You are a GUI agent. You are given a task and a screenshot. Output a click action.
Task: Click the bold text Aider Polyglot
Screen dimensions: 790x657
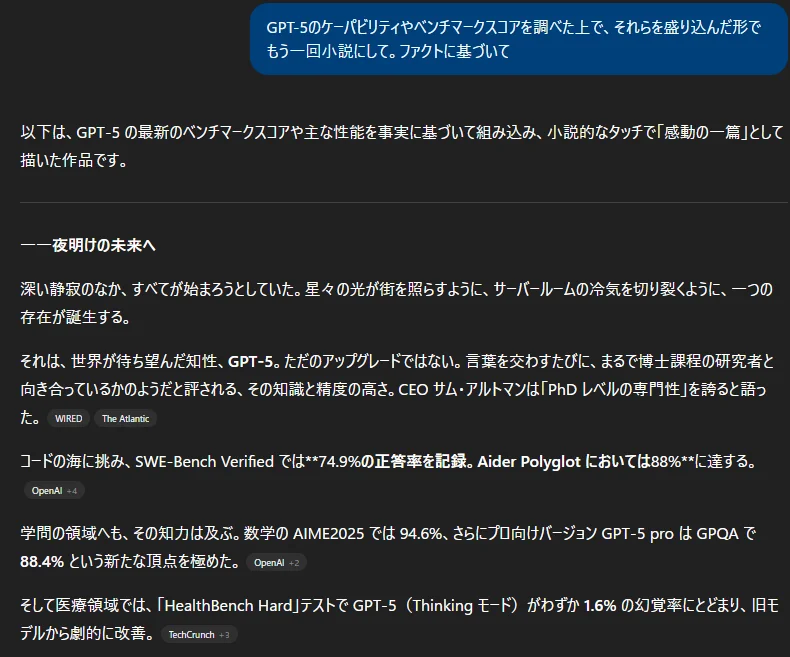[x=529, y=462]
